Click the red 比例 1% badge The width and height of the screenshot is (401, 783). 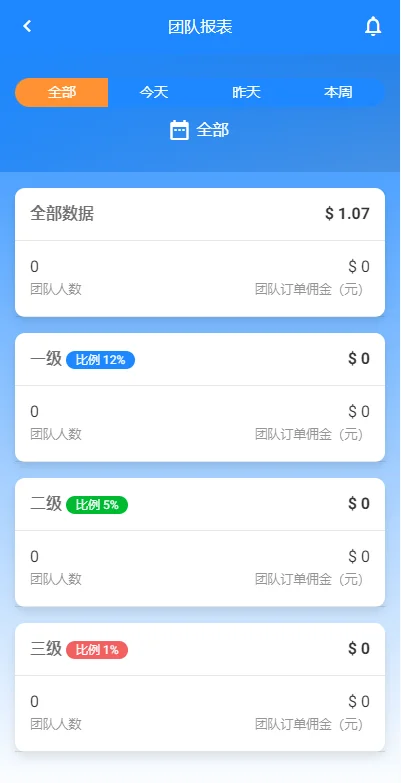click(x=97, y=650)
